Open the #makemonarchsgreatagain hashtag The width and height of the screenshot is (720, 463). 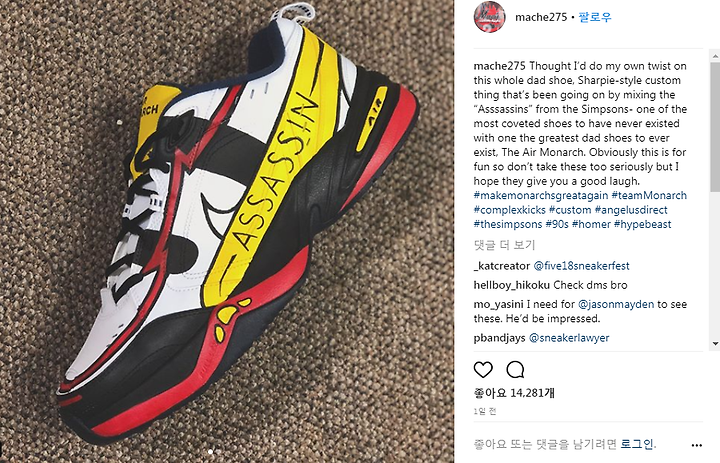pos(540,195)
